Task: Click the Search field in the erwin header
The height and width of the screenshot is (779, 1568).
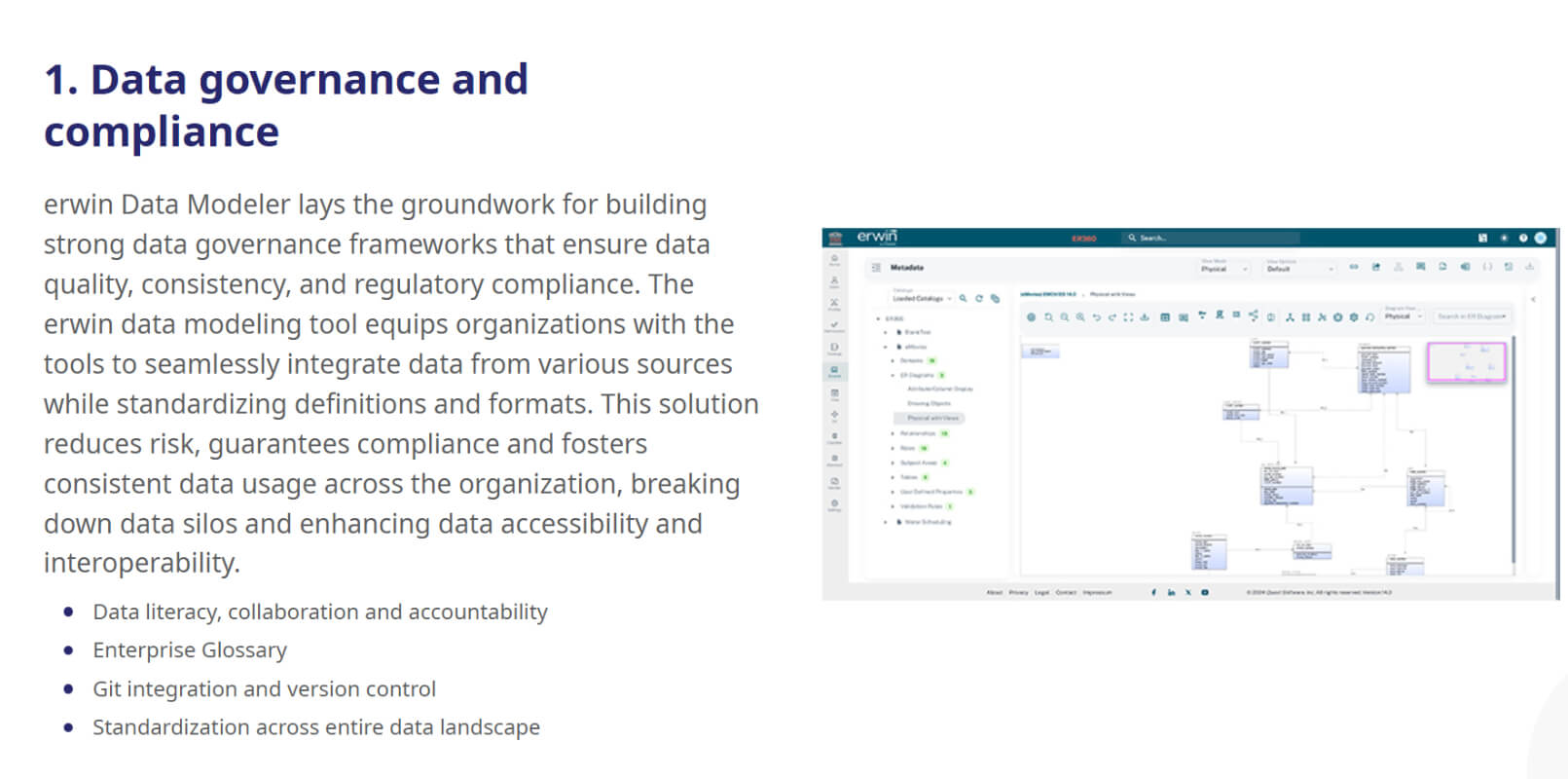Action: (1211, 238)
